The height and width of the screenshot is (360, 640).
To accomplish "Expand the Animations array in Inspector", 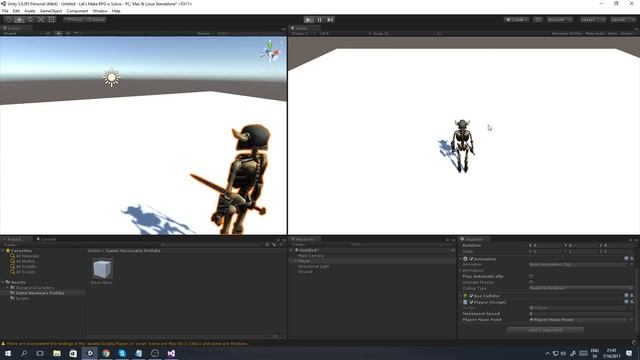I will click(460, 270).
